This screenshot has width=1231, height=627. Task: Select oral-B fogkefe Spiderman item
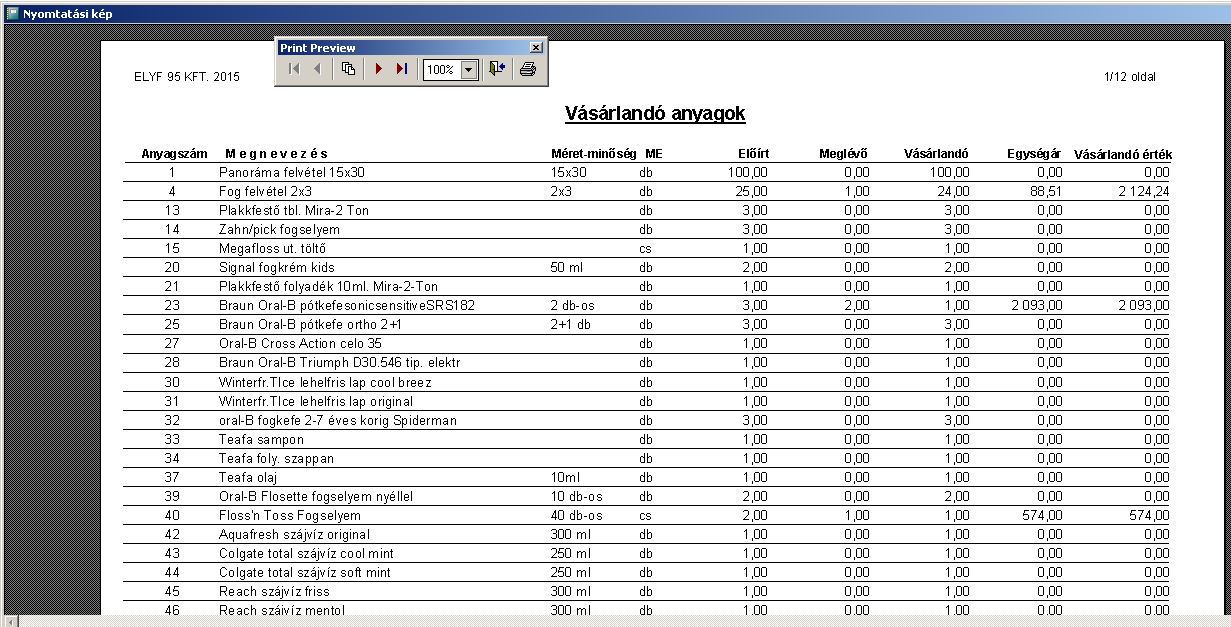338,420
